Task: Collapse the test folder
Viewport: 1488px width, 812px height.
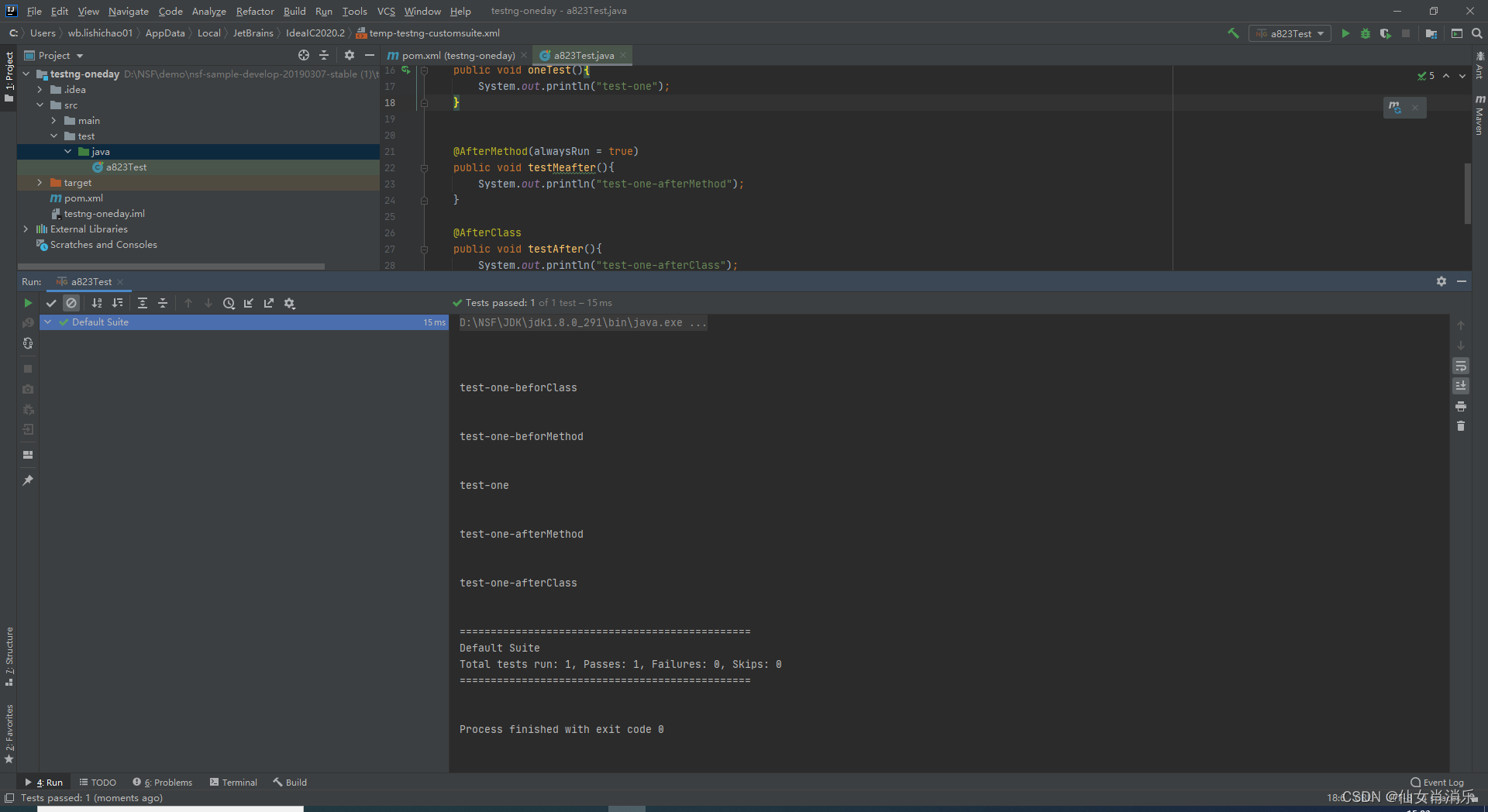Action: [53, 136]
